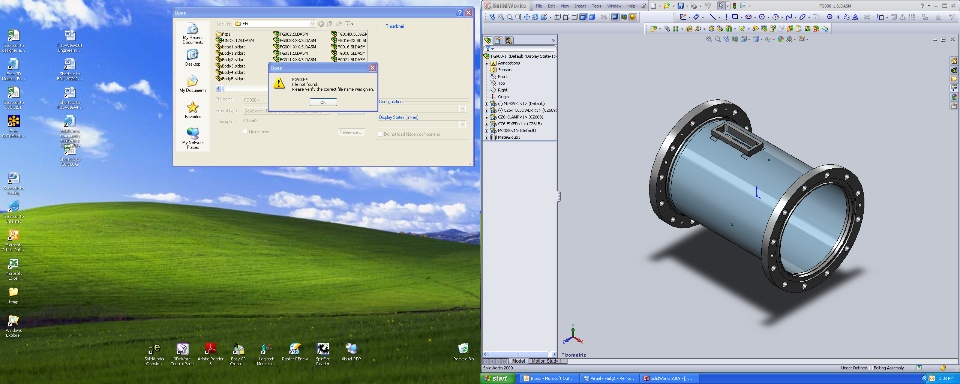
Task: Click the Windows Start button
Action: (497, 378)
